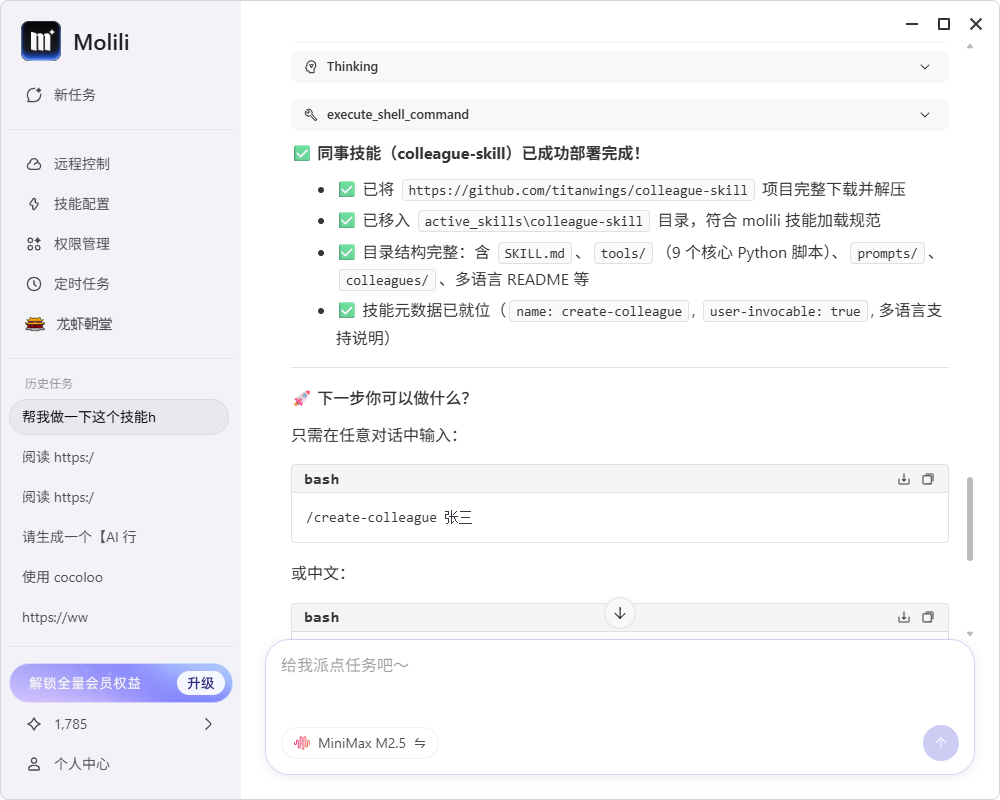Open 技能配置 skill configuration
1000x800 pixels.
coord(81,204)
